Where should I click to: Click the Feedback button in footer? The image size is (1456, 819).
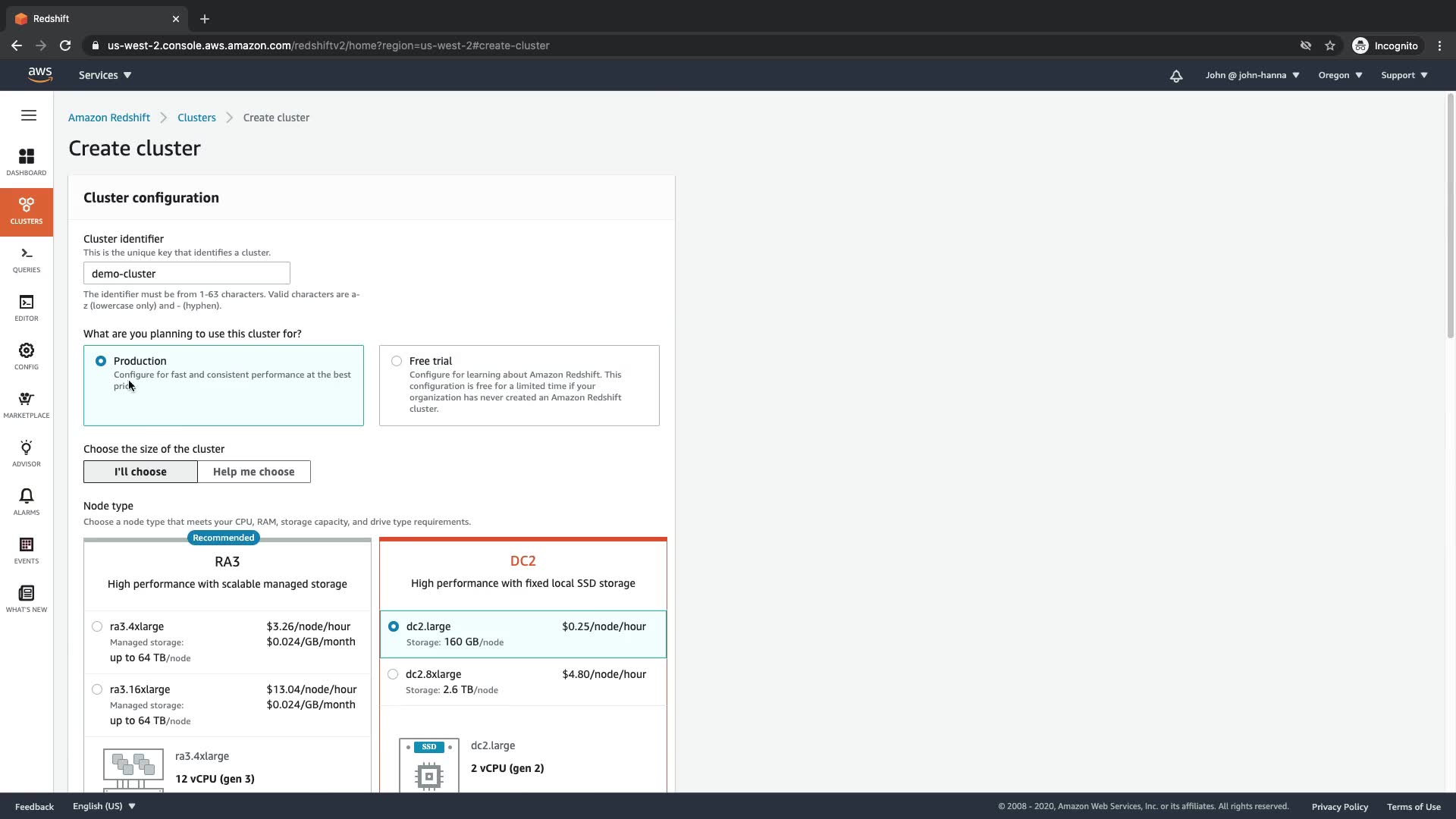click(x=34, y=807)
